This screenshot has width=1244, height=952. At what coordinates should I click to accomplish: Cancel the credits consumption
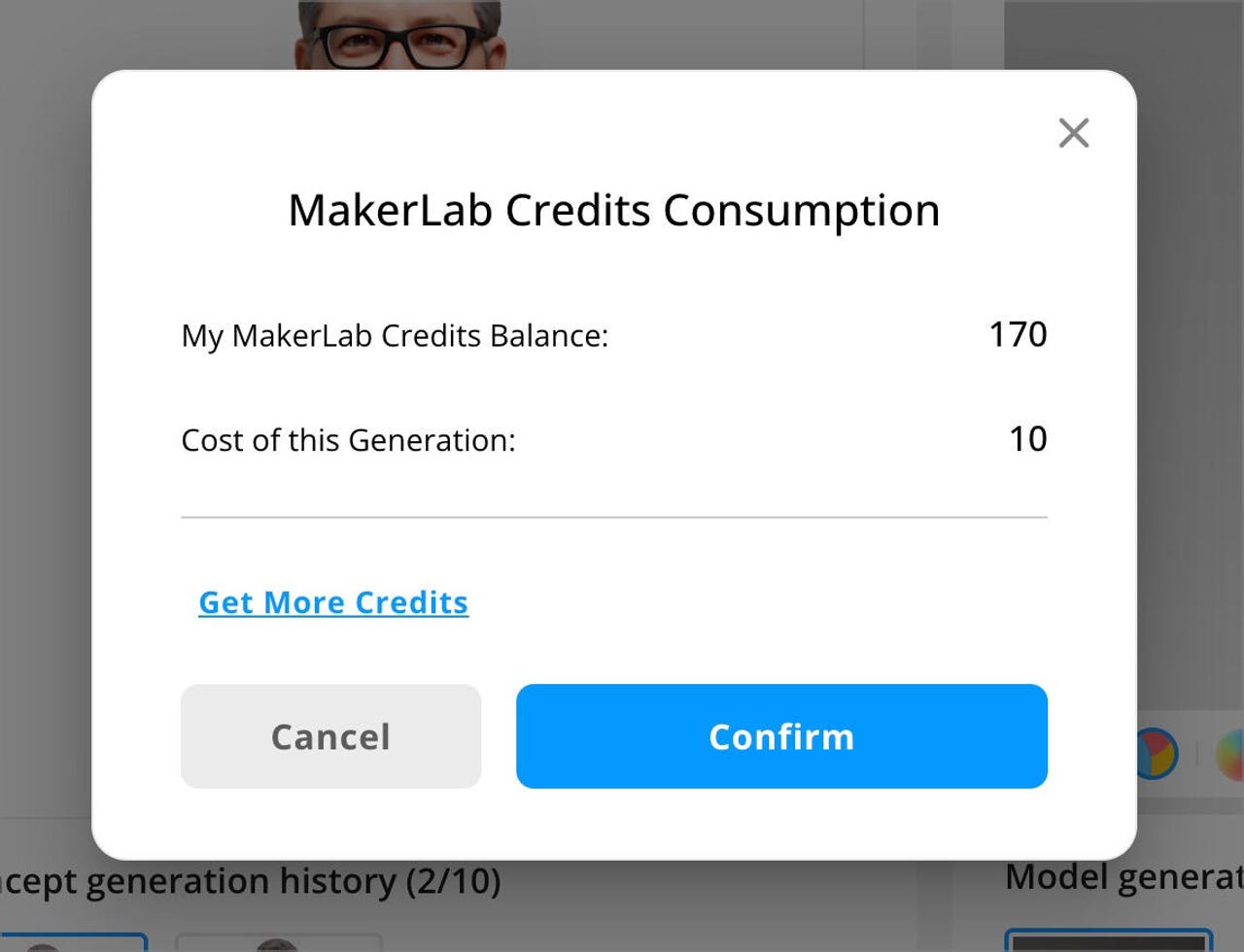(x=330, y=736)
